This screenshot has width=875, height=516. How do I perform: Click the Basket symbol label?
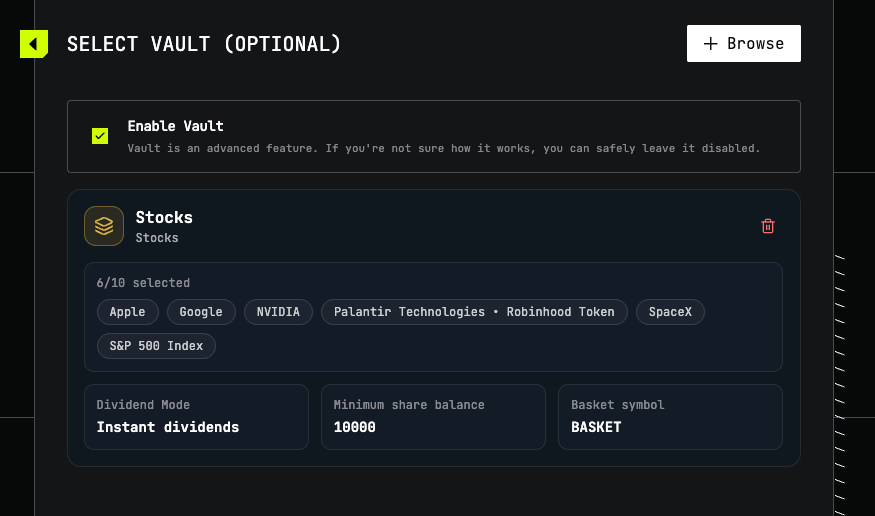point(618,405)
